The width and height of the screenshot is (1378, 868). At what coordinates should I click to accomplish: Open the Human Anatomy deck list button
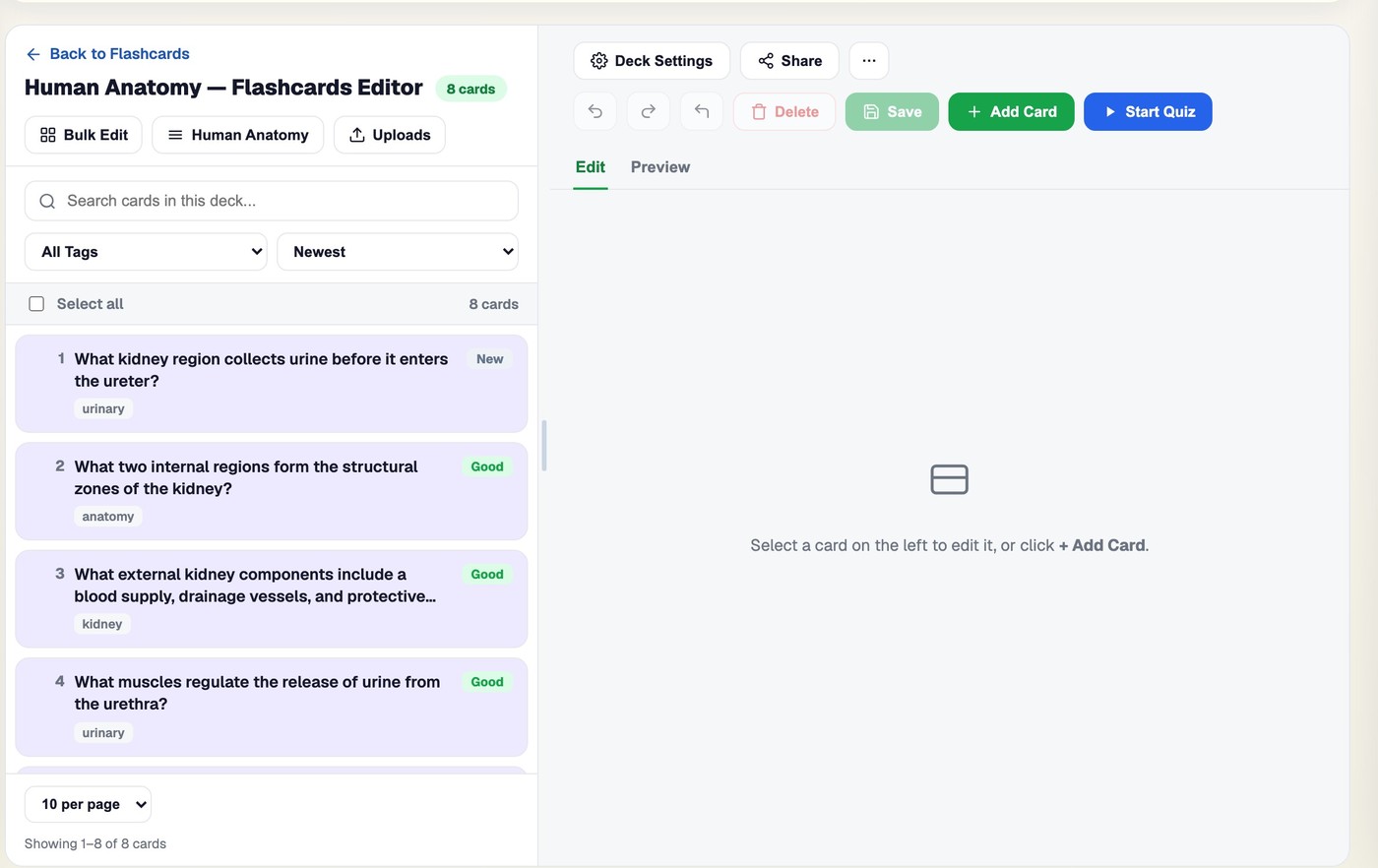click(x=238, y=135)
